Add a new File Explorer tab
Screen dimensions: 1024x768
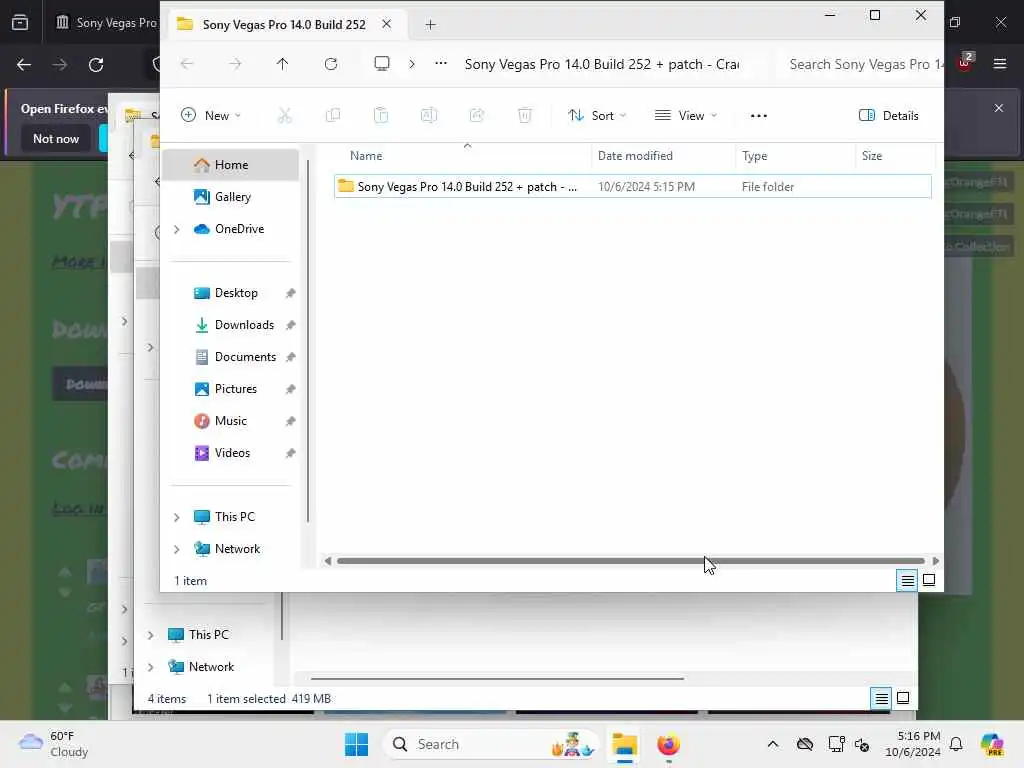click(x=430, y=25)
